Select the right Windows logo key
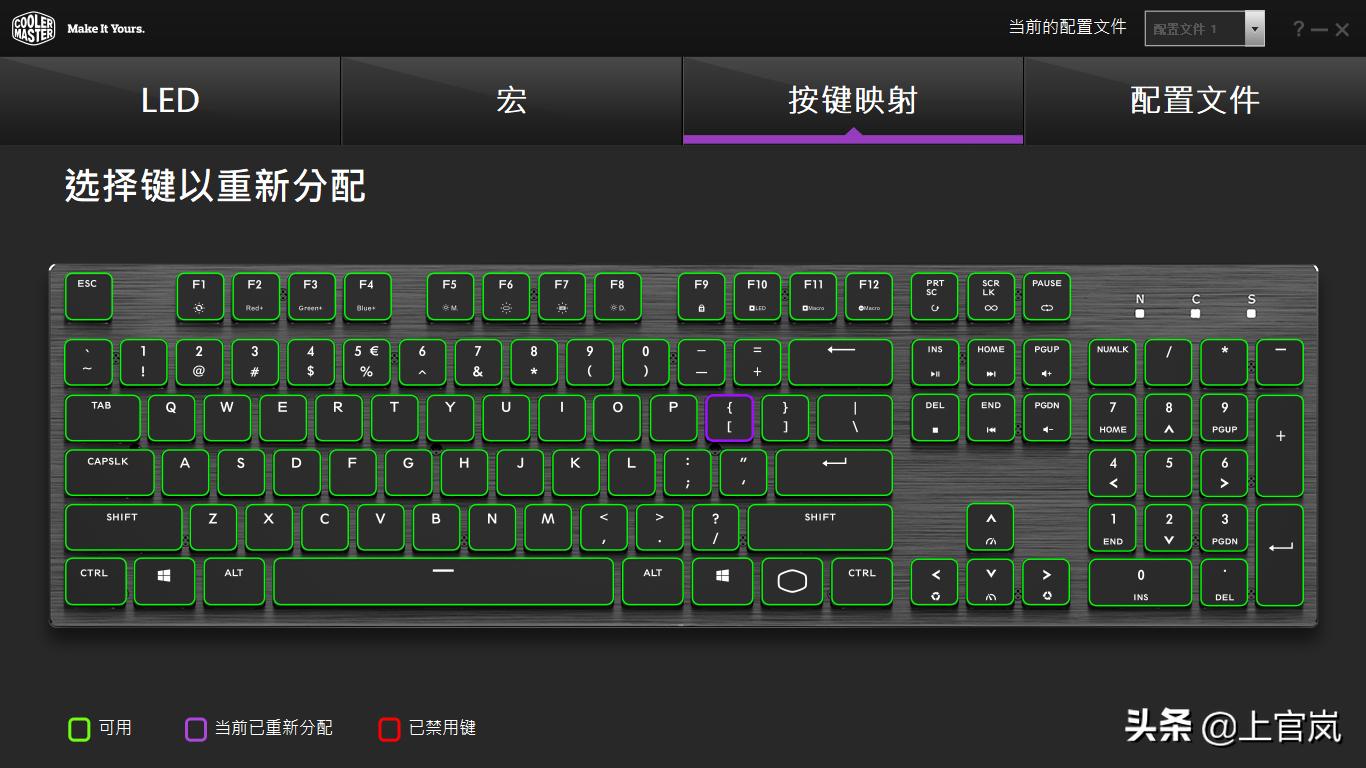The height and width of the screenshot is (768, 1366). point(722,582)
